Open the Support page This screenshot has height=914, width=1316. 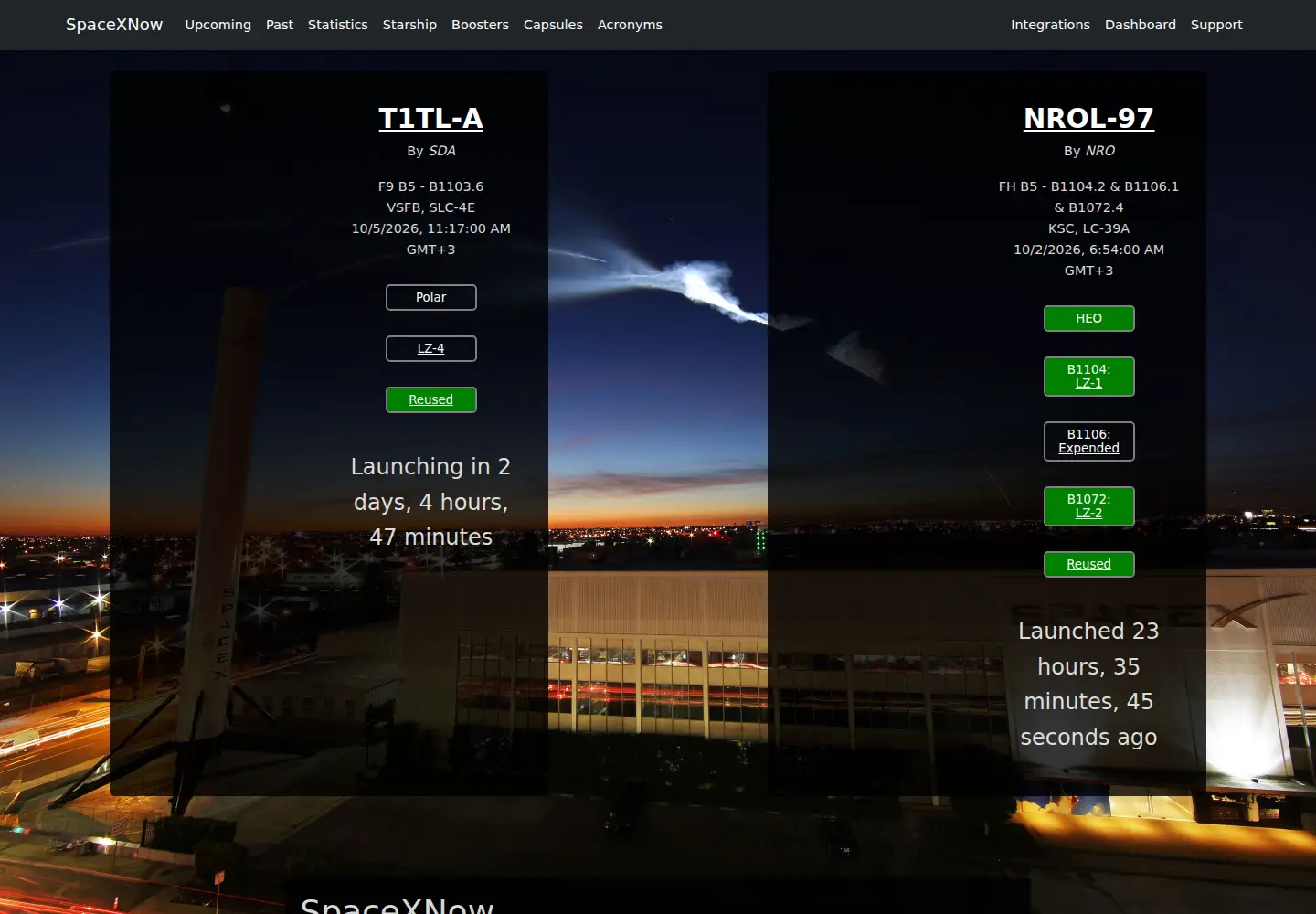(x=1216, y=25)
